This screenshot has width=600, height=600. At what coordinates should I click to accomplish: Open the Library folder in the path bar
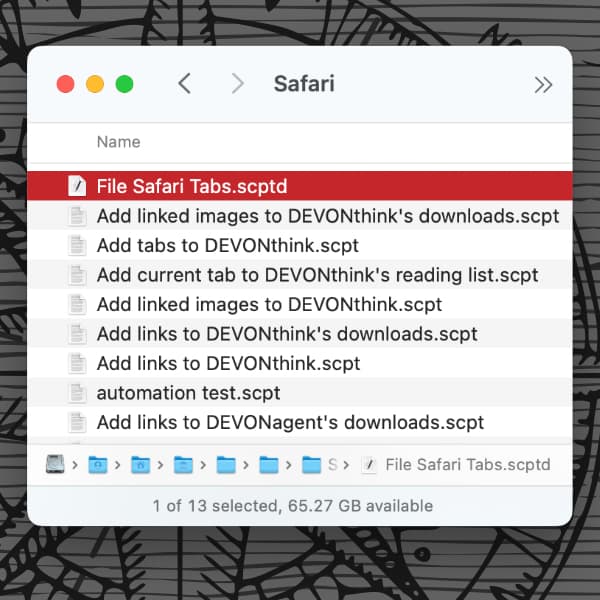point(183,465)
